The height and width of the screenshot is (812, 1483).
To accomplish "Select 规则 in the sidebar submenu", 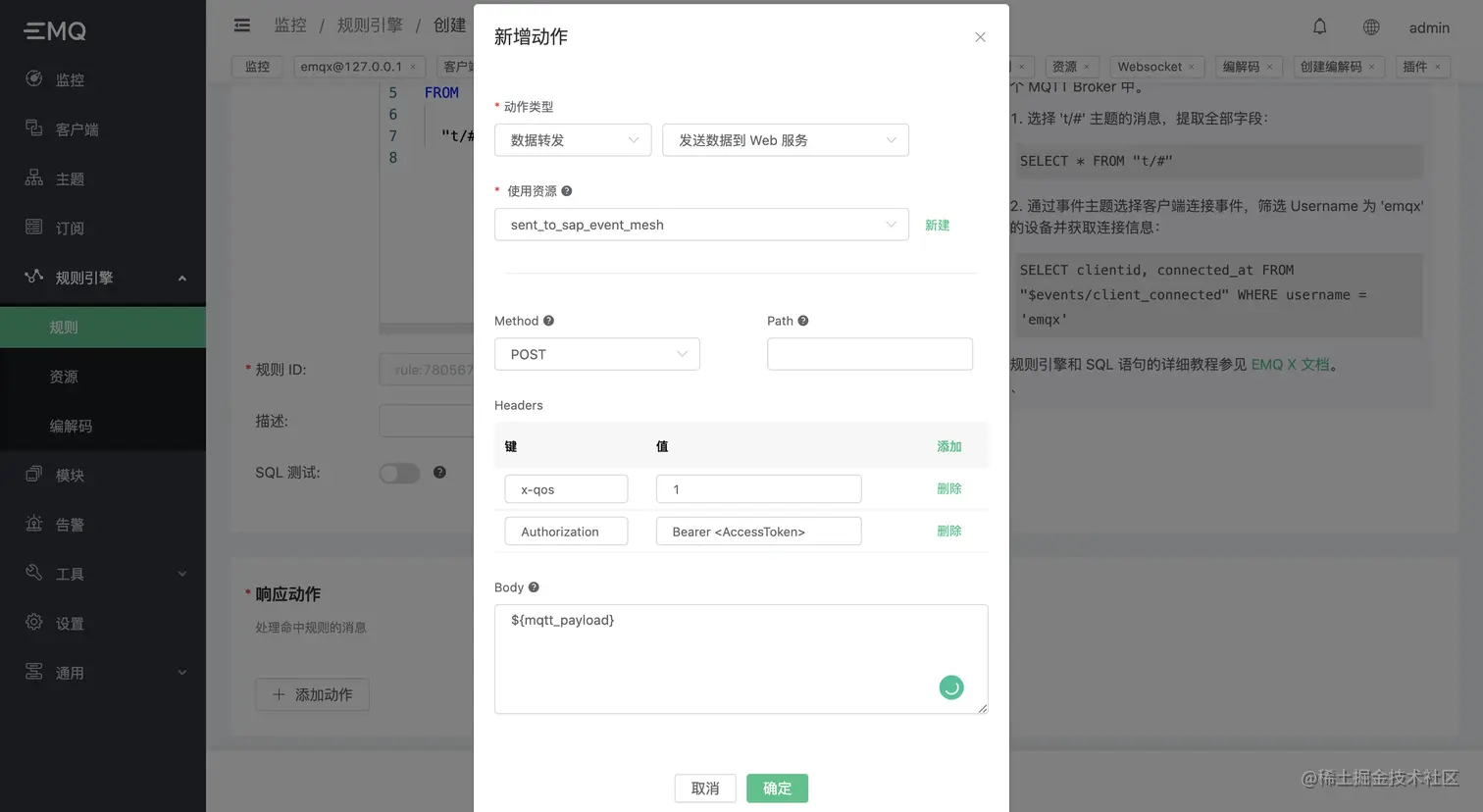I will point(103,328).
